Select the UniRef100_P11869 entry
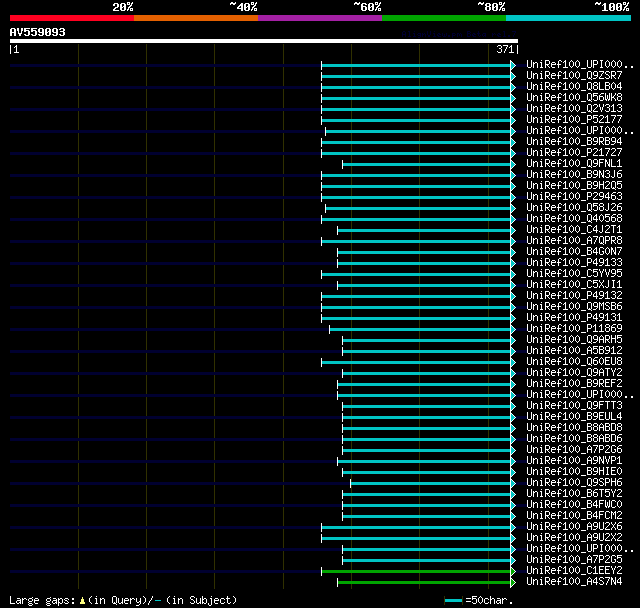The image size is (640, 608). coord(574,329)
